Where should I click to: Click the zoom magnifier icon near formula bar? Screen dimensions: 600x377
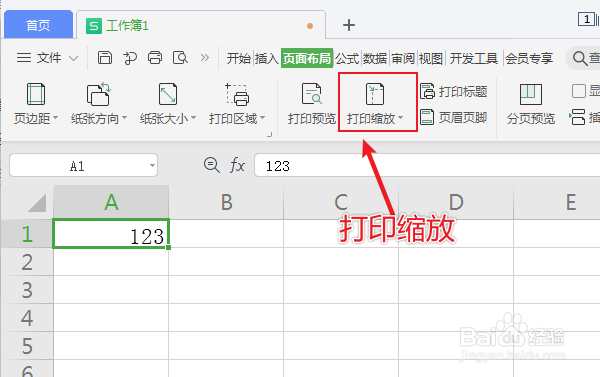click(x=211, y=165)
